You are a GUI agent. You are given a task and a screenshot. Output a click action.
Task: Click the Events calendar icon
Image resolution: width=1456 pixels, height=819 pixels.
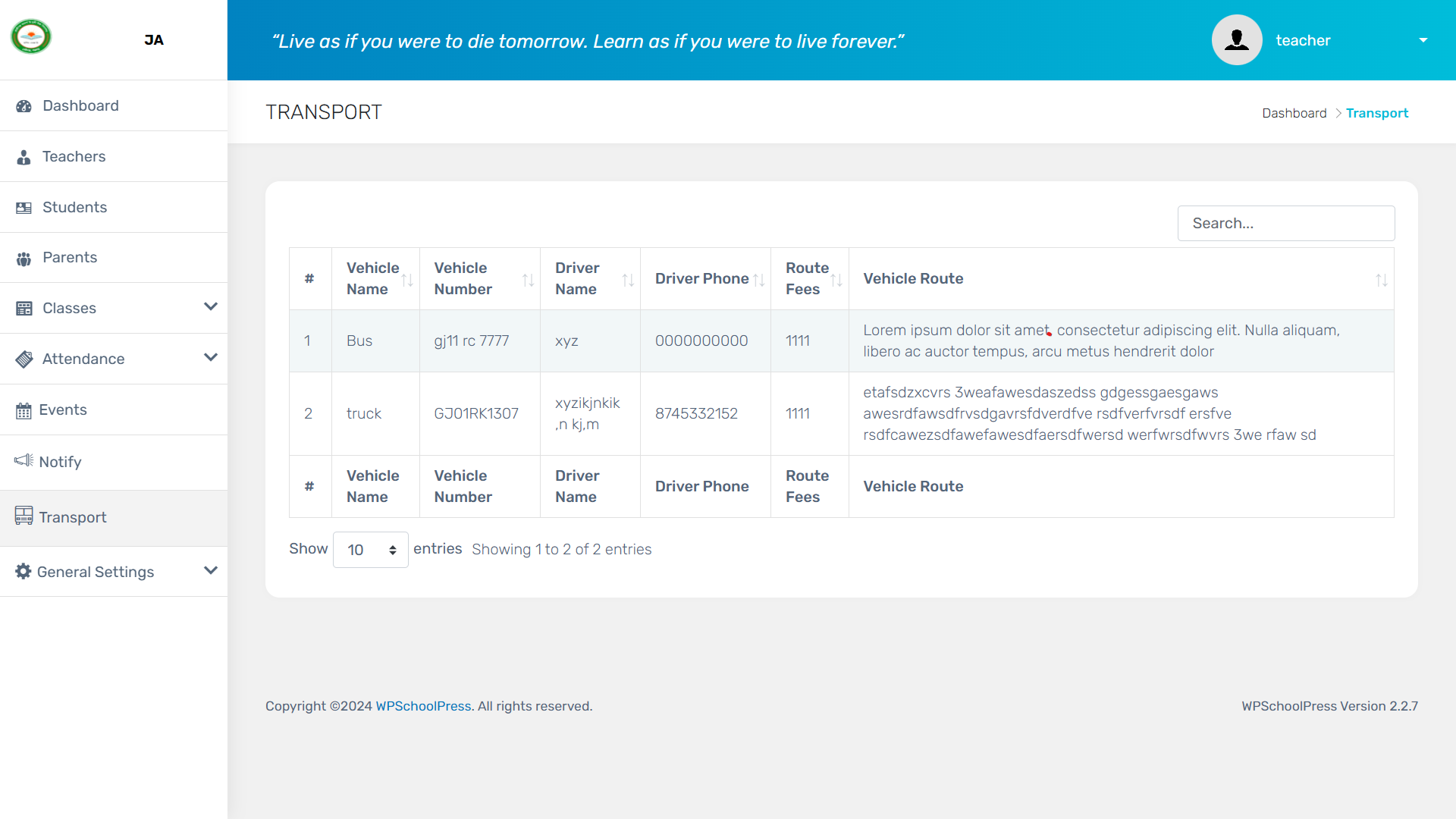(x=24, y=411)
